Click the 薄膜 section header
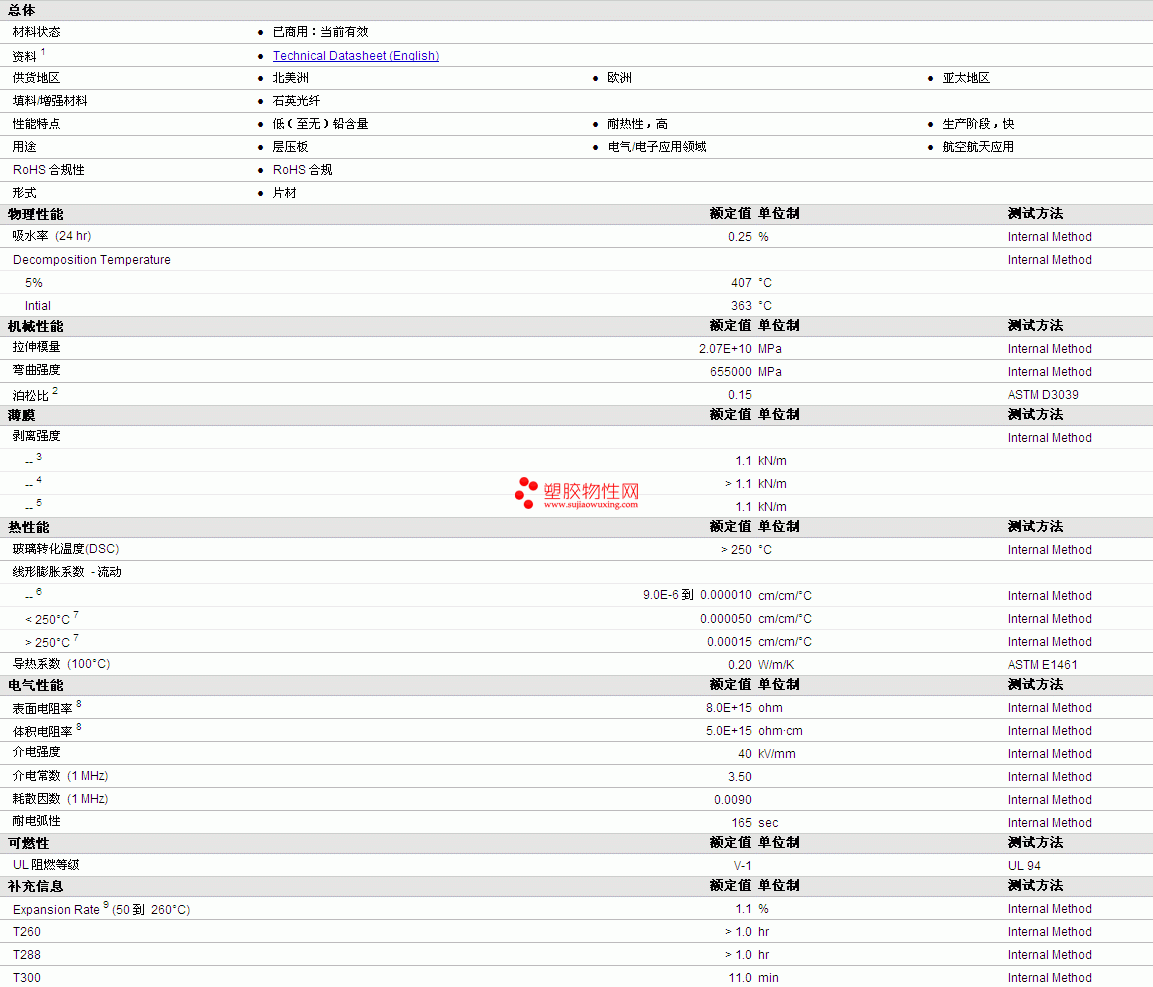 coord(21,416)
